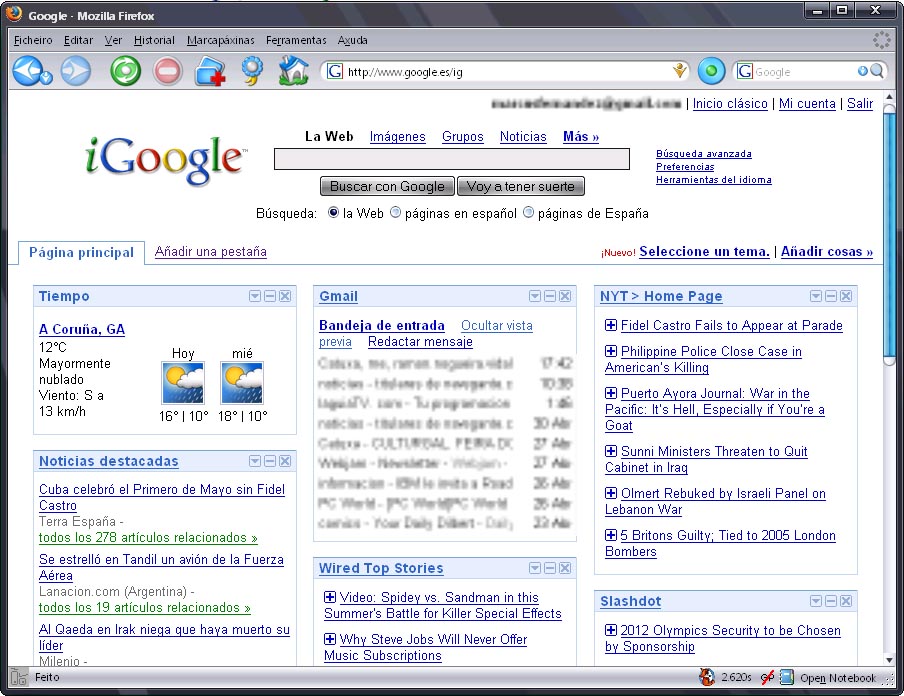
Task: Select the Página principal tab
Action: point(81,253)
